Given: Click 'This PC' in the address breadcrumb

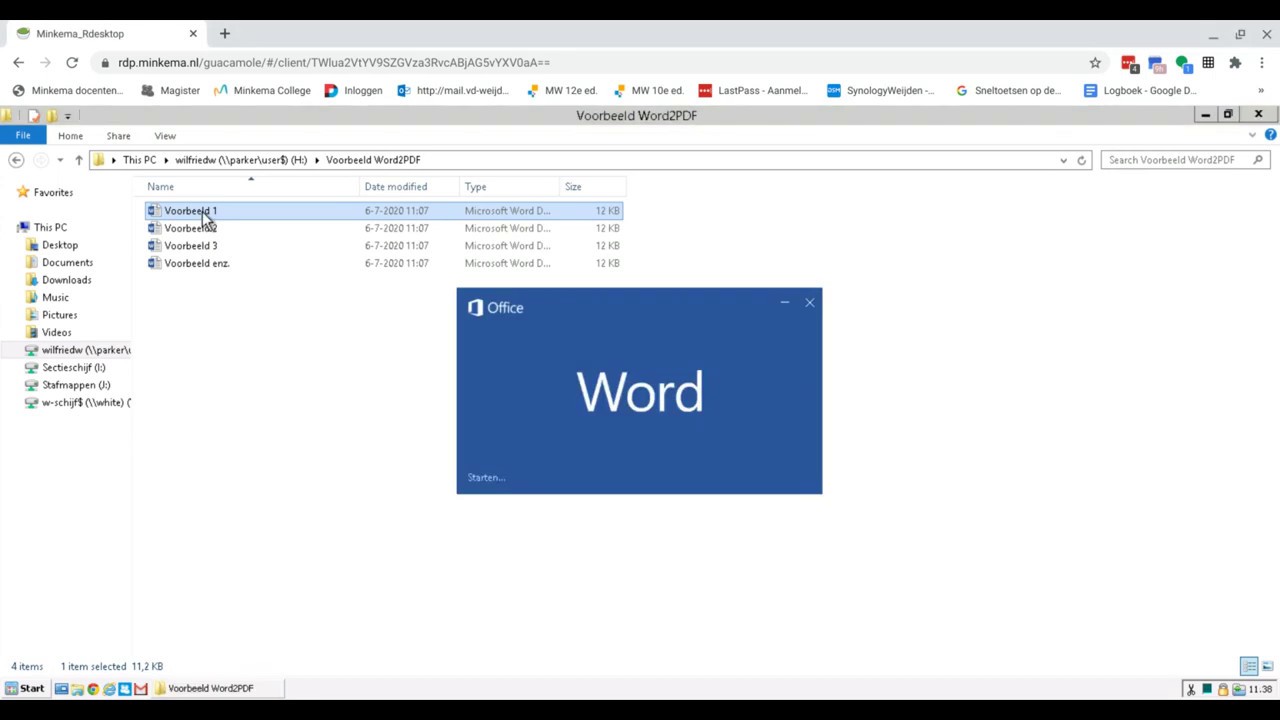Looking at the screenshot, I should (139, 160).
